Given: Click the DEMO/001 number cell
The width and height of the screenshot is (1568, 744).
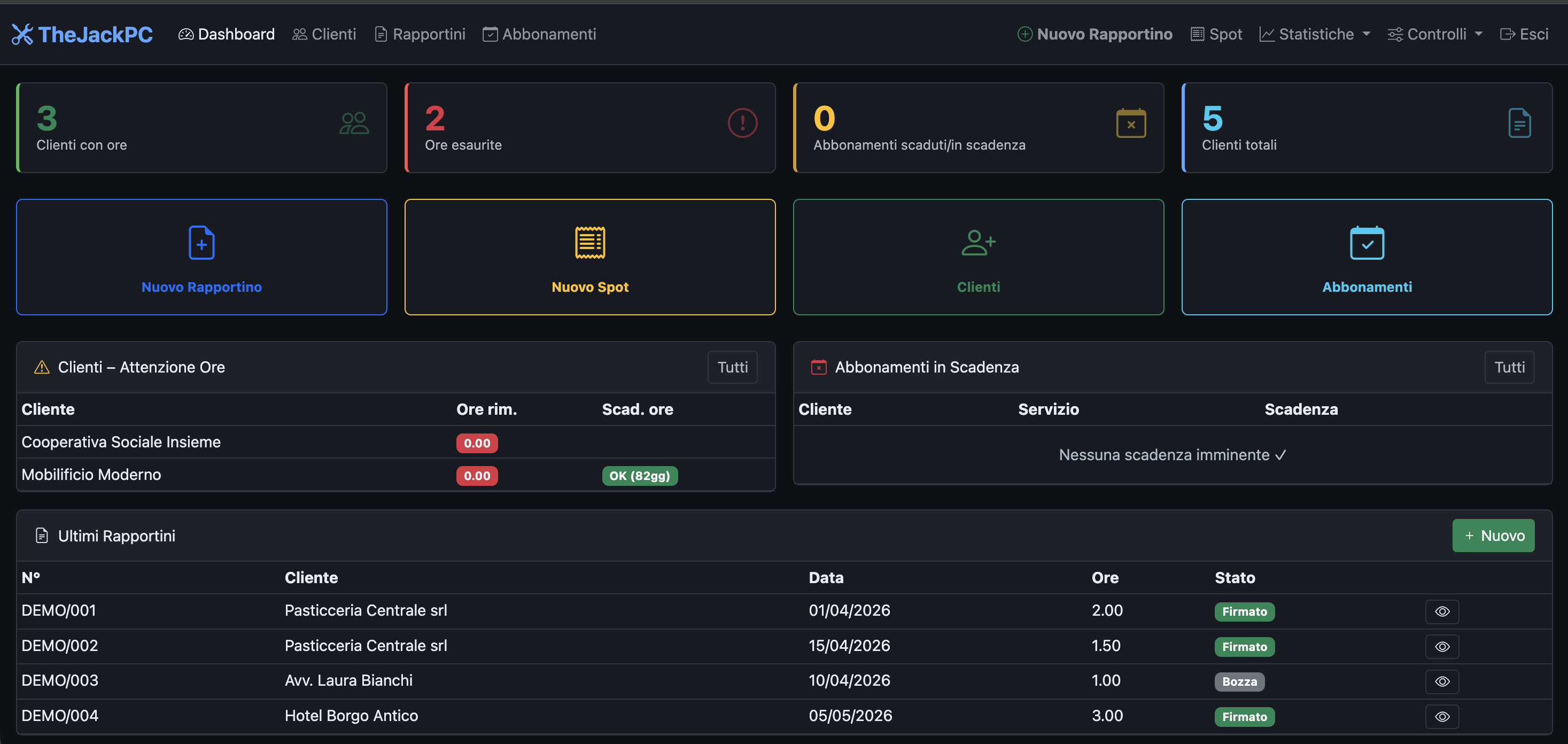Looking at the screenshot, I should point(59,610).
